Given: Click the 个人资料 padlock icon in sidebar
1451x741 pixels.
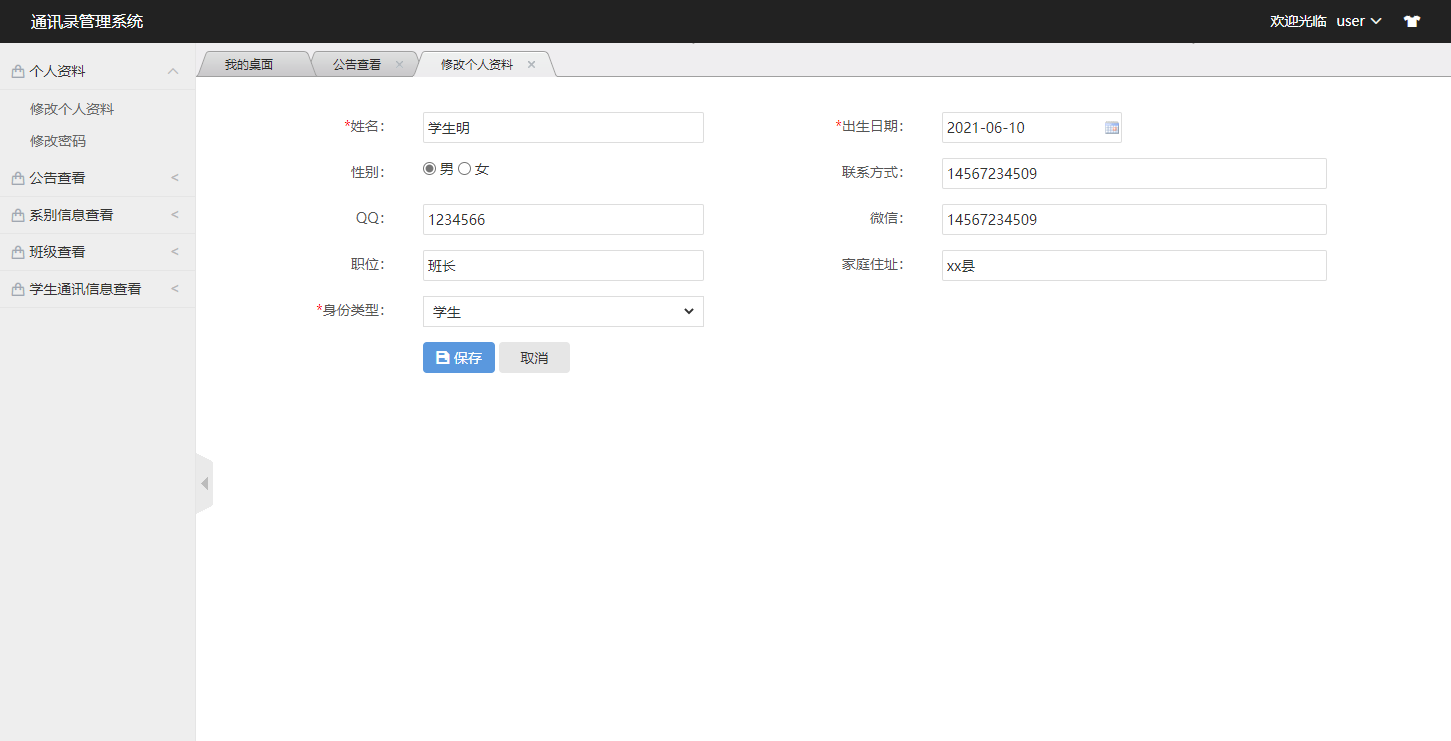Looking at the screenshot, I should [x=16, y=70].
